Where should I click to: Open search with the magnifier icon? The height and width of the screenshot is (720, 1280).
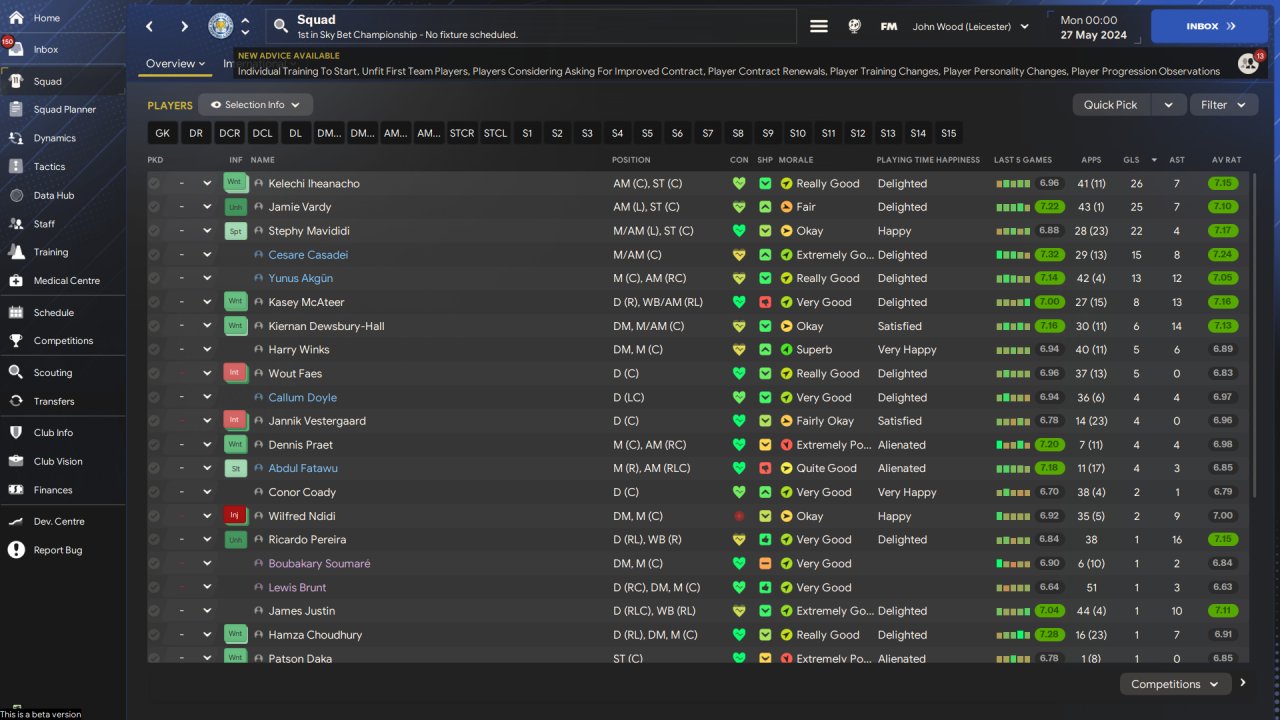point(281,26)
